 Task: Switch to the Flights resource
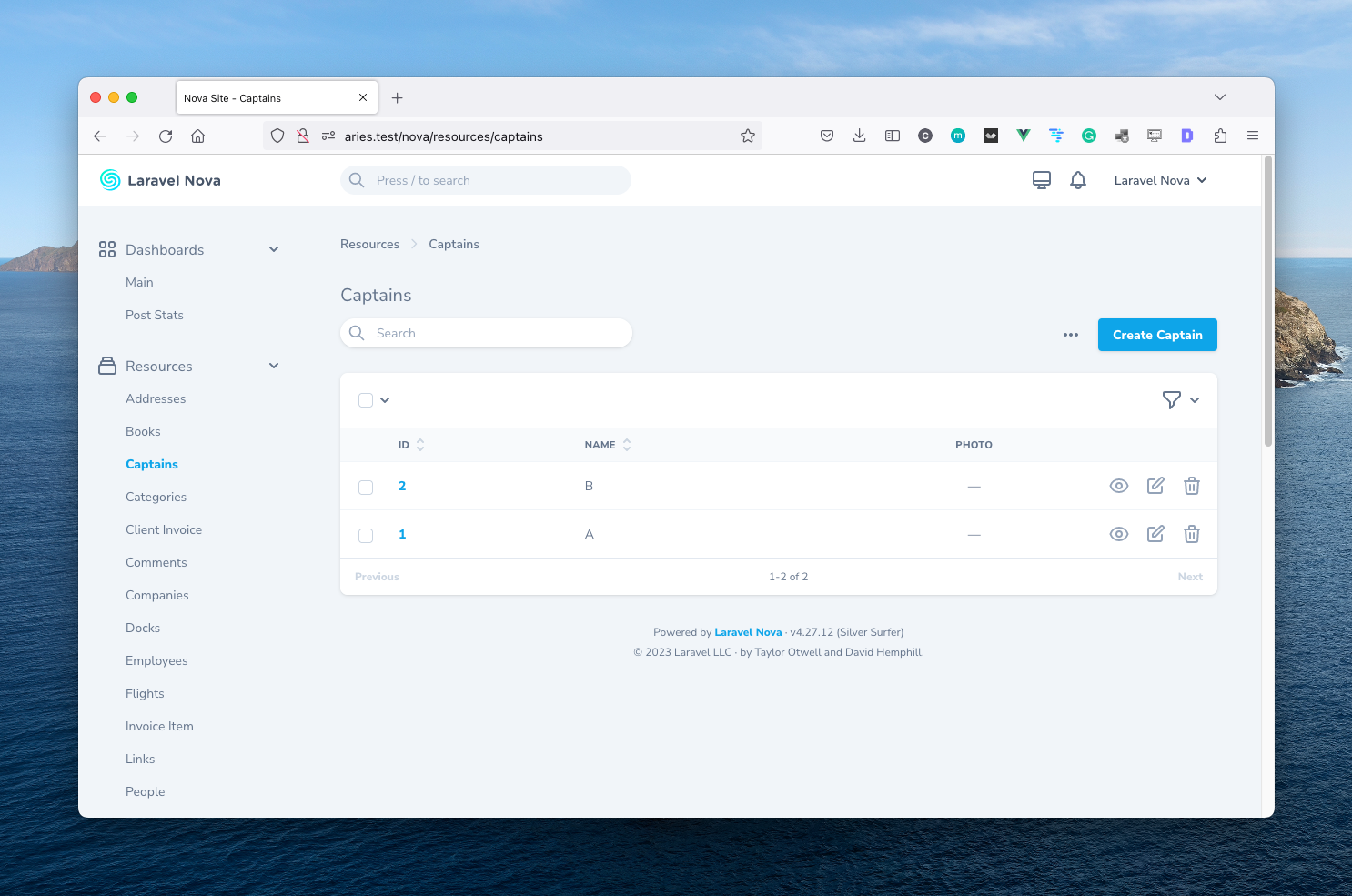[145, 693]
